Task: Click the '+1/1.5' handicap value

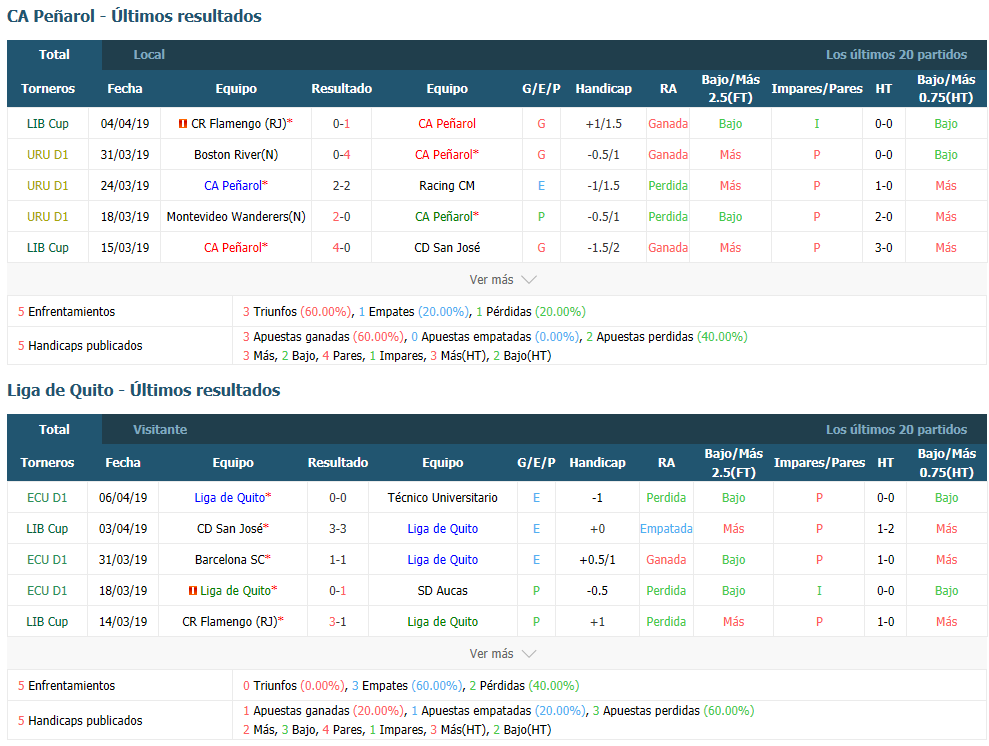Action: pyautogui.click(x=604, y=124)
